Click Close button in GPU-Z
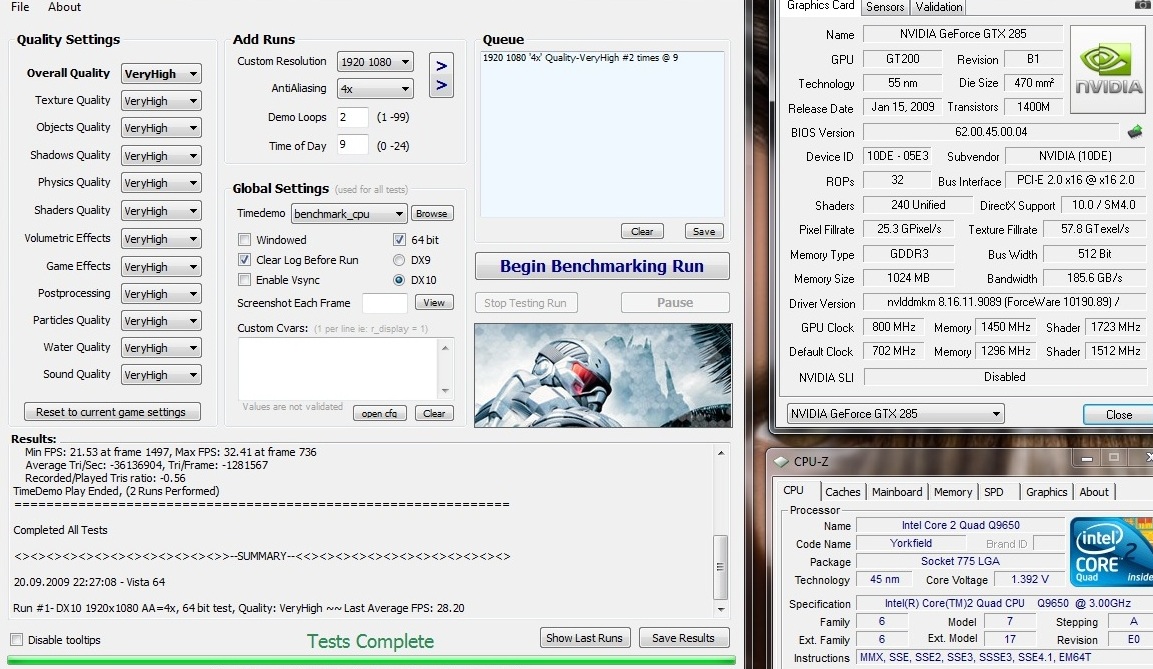This screenshot has height=669, width=1153. pos(1118,415)
